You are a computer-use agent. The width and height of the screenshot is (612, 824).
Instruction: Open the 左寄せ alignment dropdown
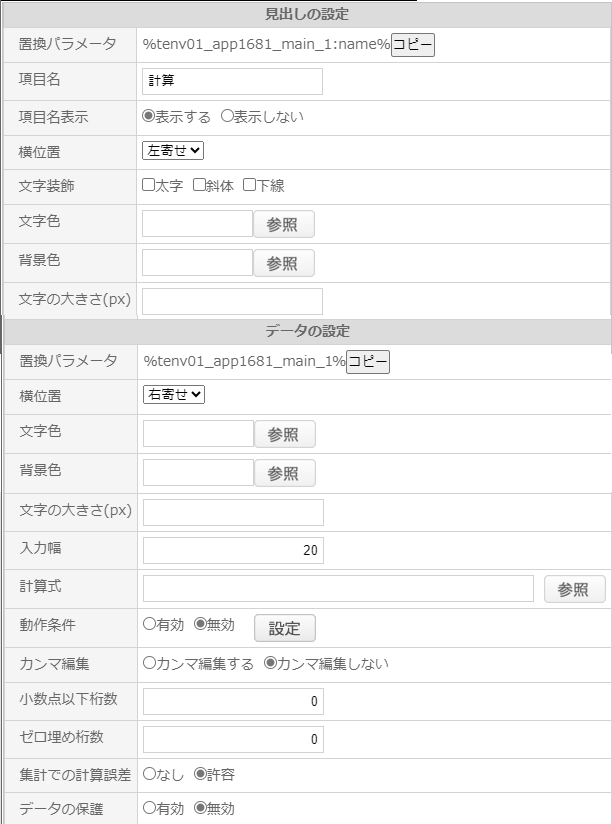173,151
